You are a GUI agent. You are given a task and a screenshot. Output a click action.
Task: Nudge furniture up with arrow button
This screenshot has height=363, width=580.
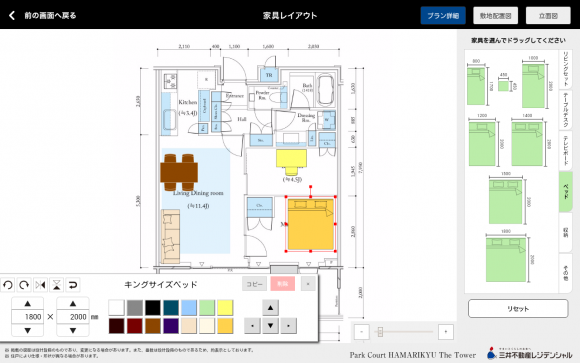(x=270, y=308)
